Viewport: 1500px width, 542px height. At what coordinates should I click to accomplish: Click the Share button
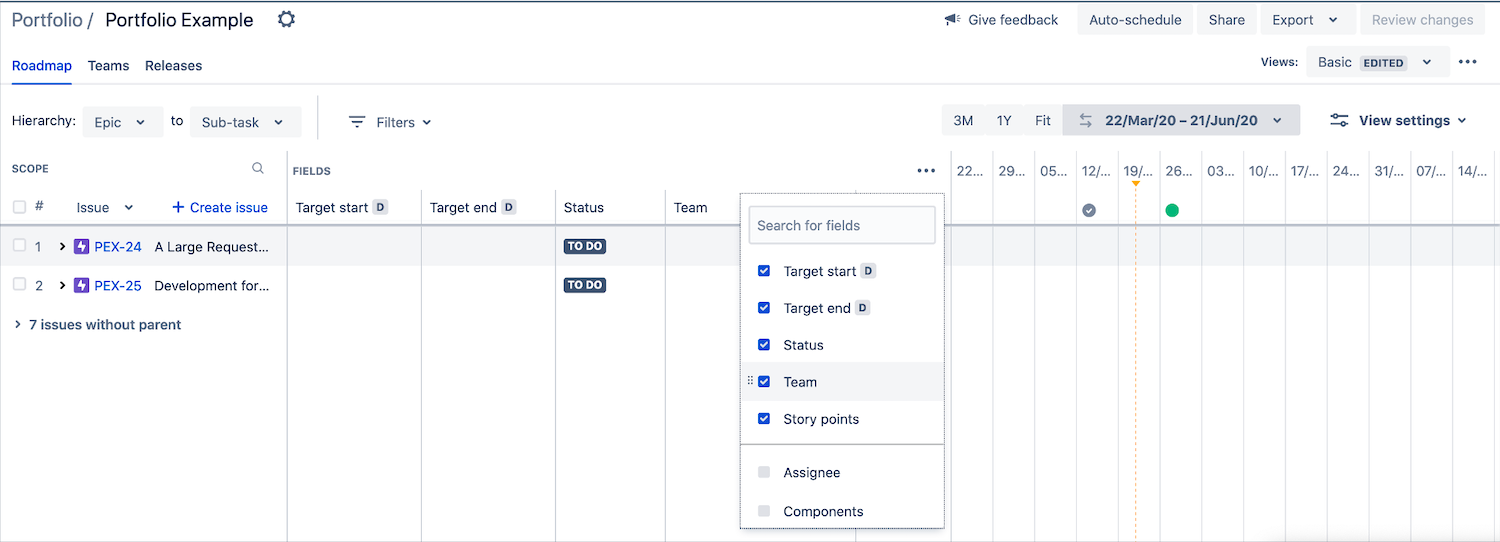tap(1227, 20)
